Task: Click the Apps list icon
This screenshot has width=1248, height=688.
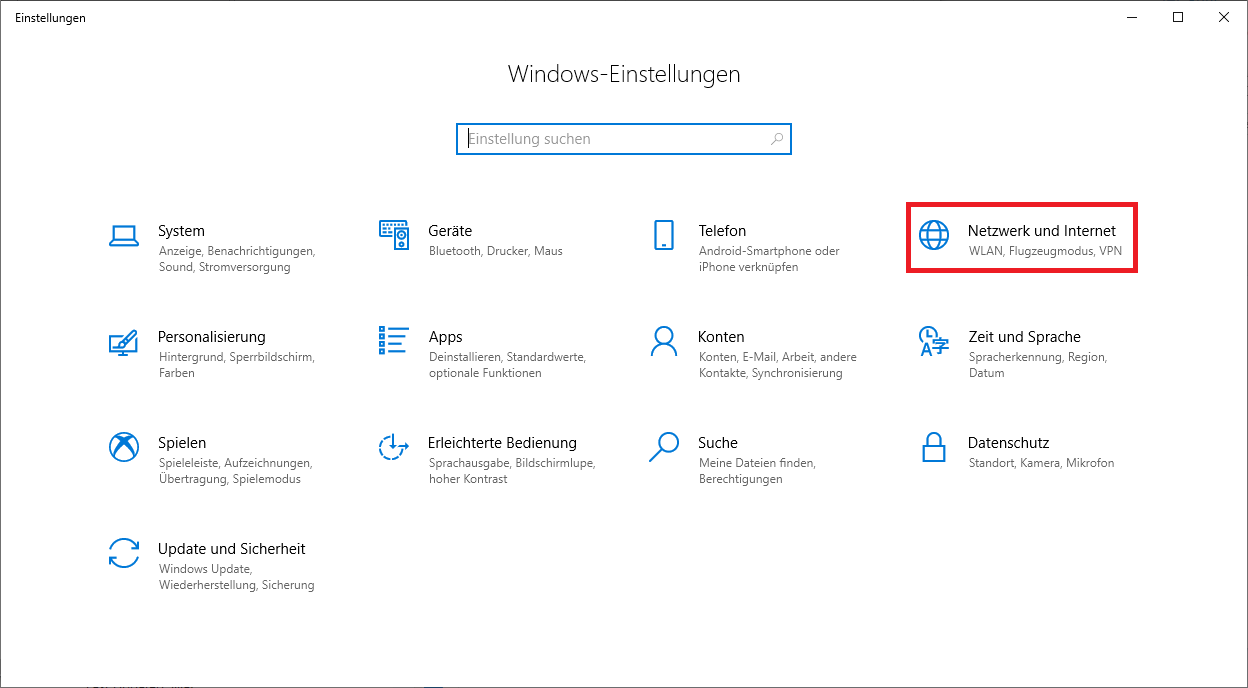Action: click(x=394, y=340)
